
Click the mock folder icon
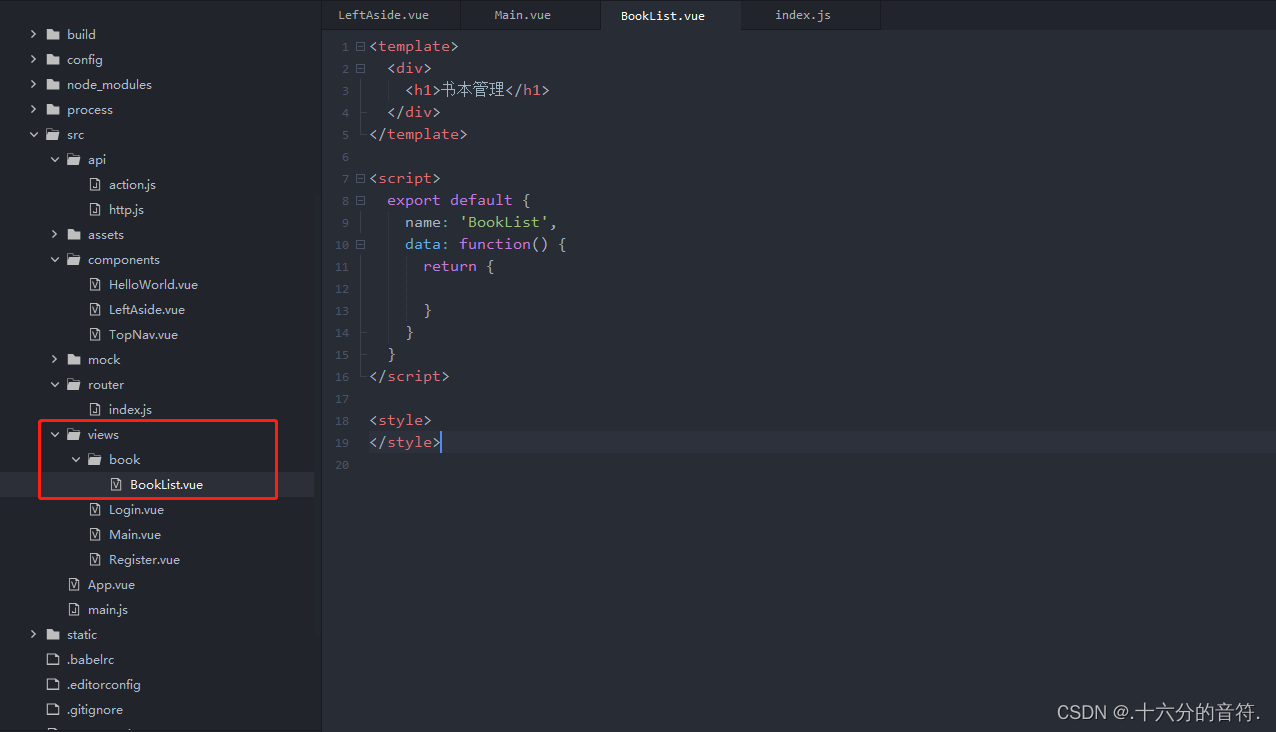(74, 359)
